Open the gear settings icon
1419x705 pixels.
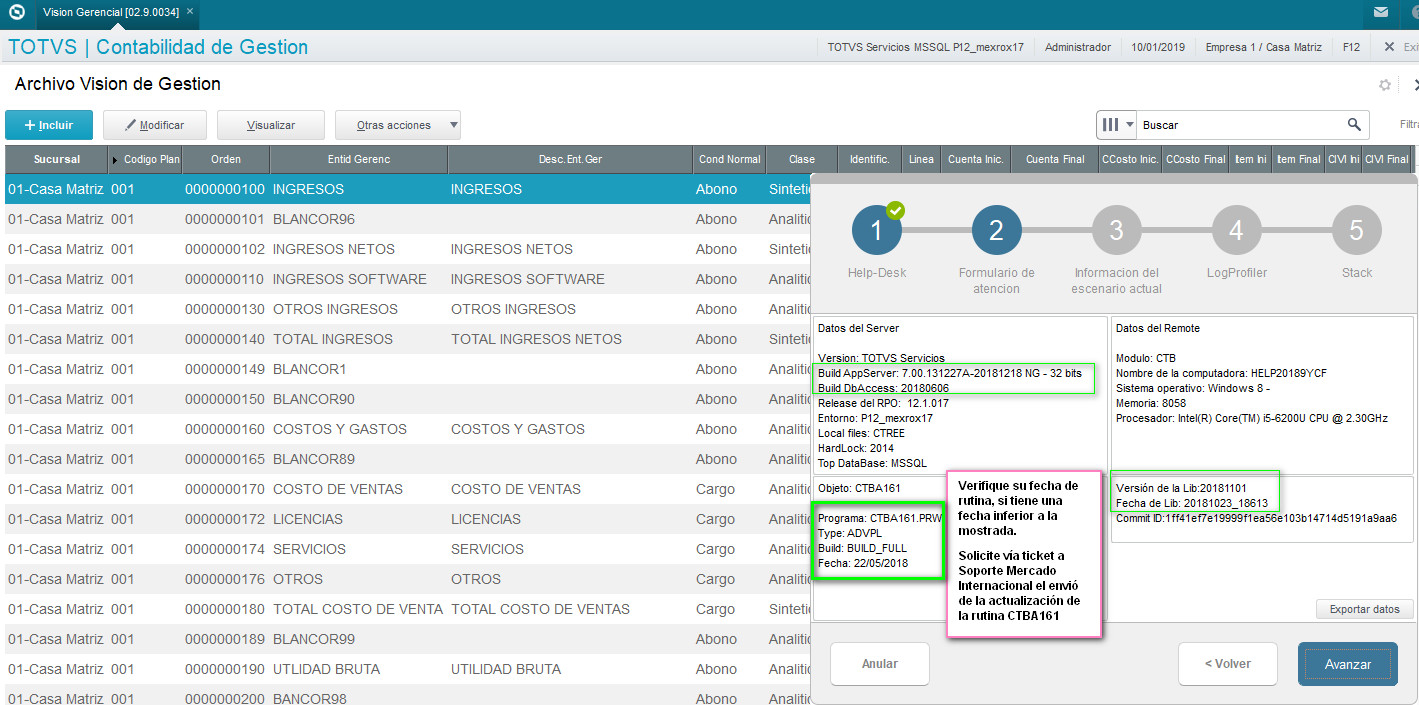coord(1385,85)
